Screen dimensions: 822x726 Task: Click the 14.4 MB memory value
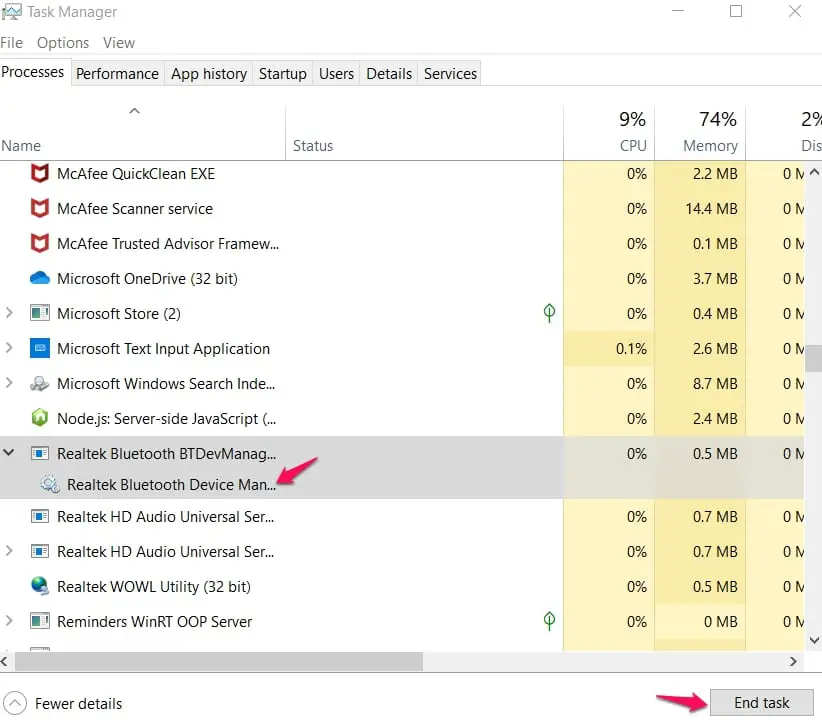tap(711, 209)
